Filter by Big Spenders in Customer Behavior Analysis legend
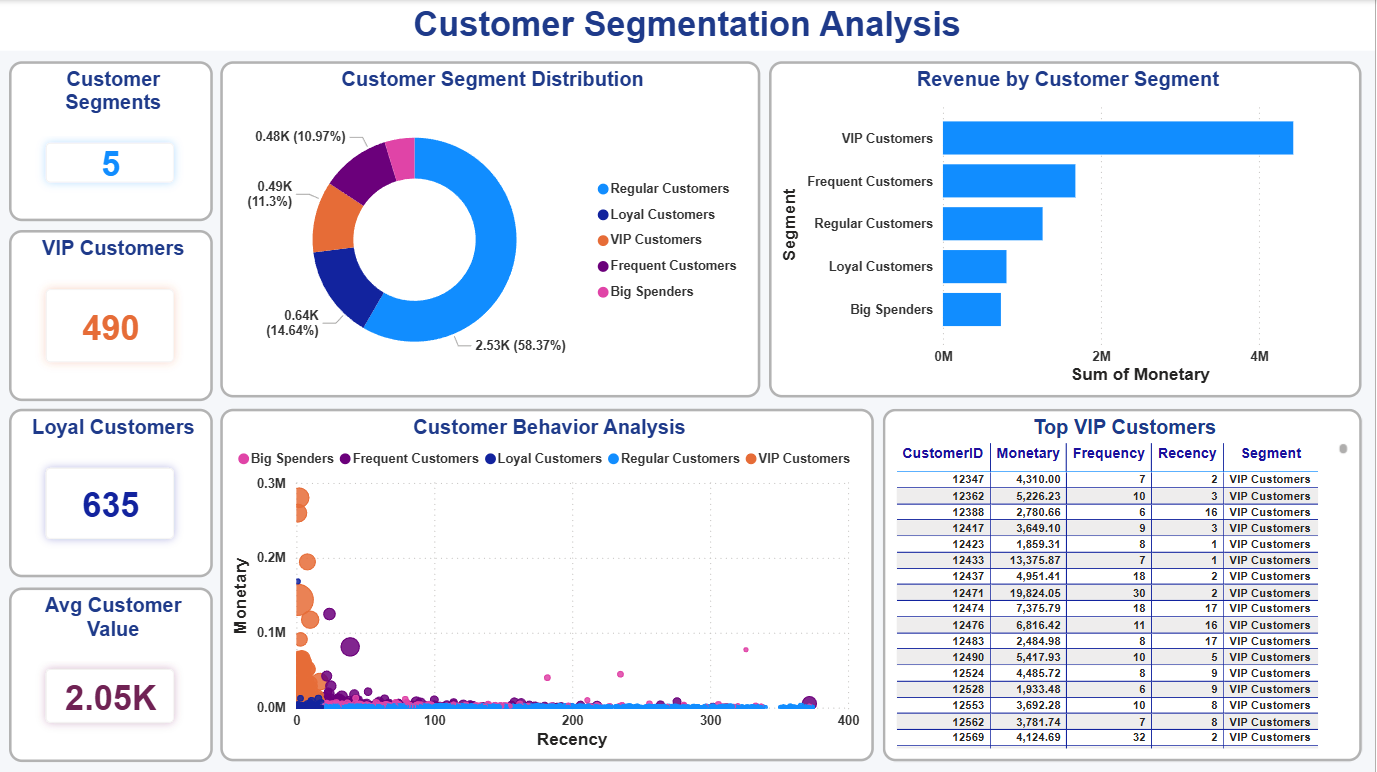Image resolution: width=1377 pixels, height=772 pixels. point(285,458)
